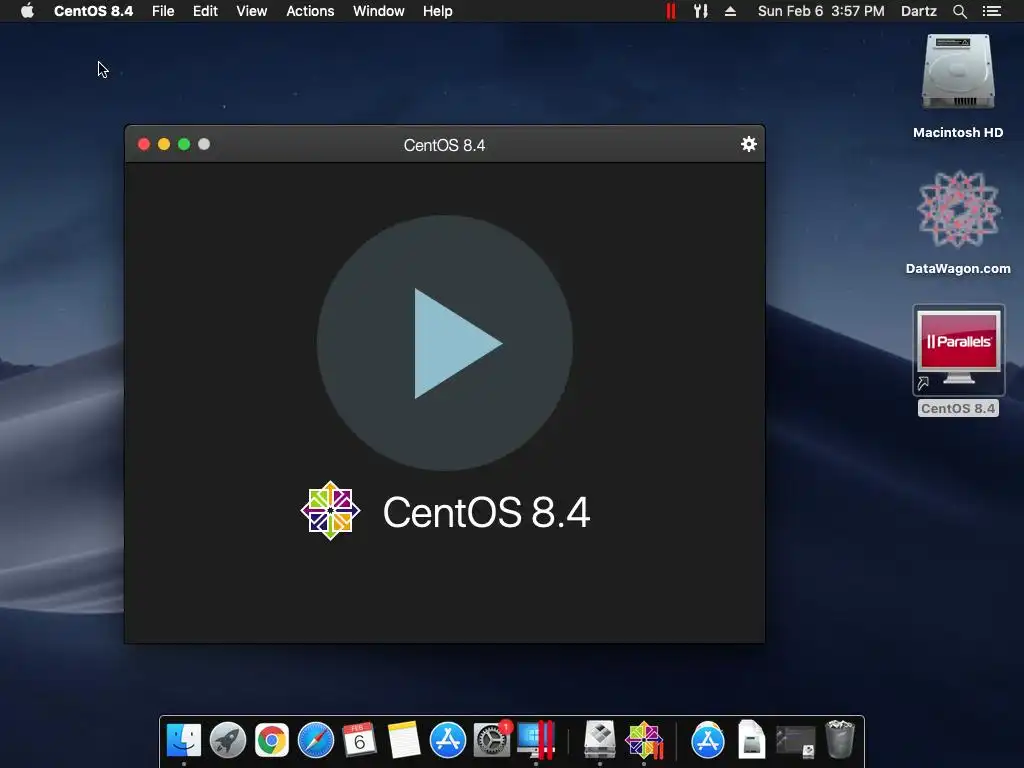Viewport: 1024px width, 768px height.
Task: Click the CentOS logo in VM window
Action: [330, 511]
